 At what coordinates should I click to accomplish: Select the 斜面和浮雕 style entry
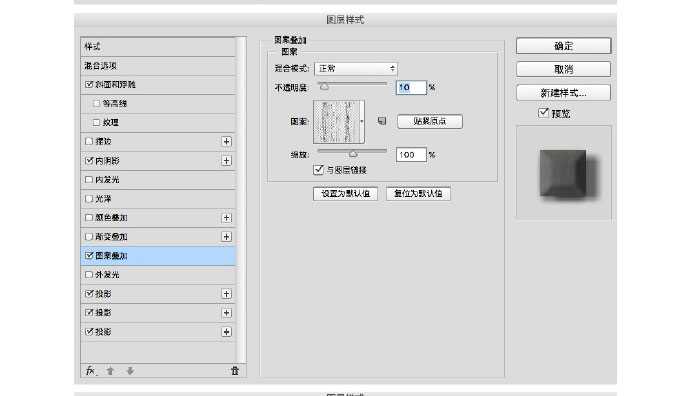coord(158,84)
